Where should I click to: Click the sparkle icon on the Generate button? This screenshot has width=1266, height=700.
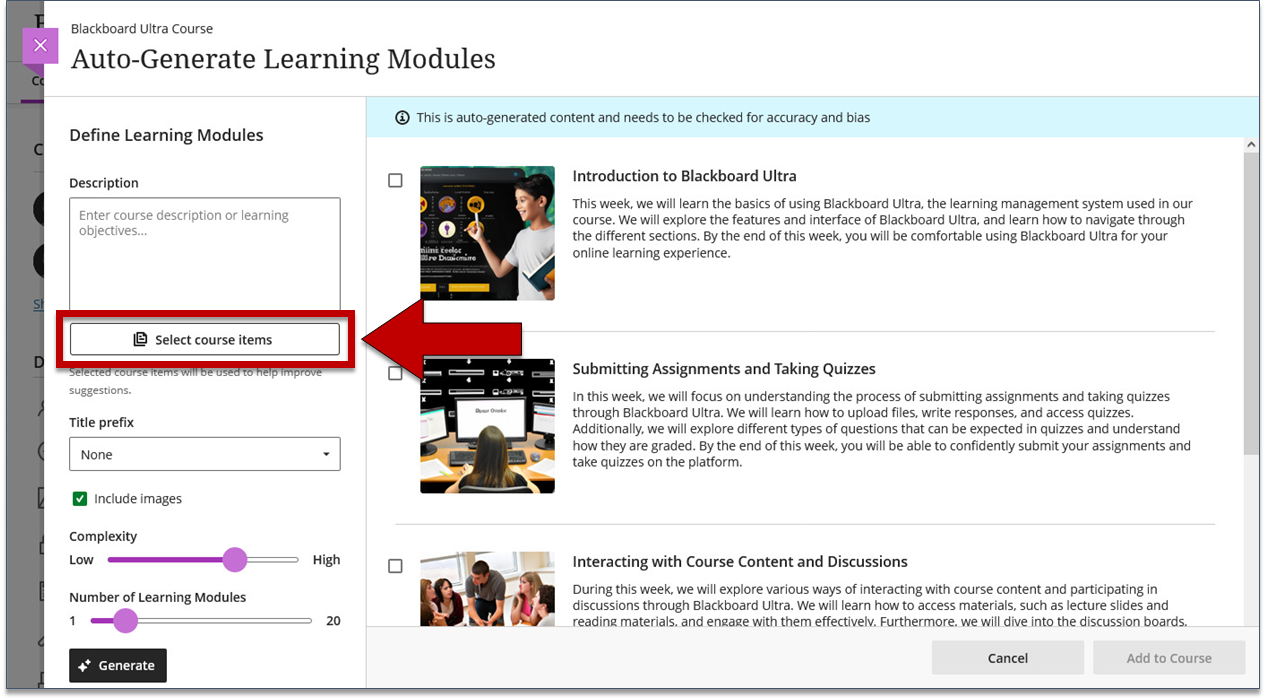click(x=85, y=666)
